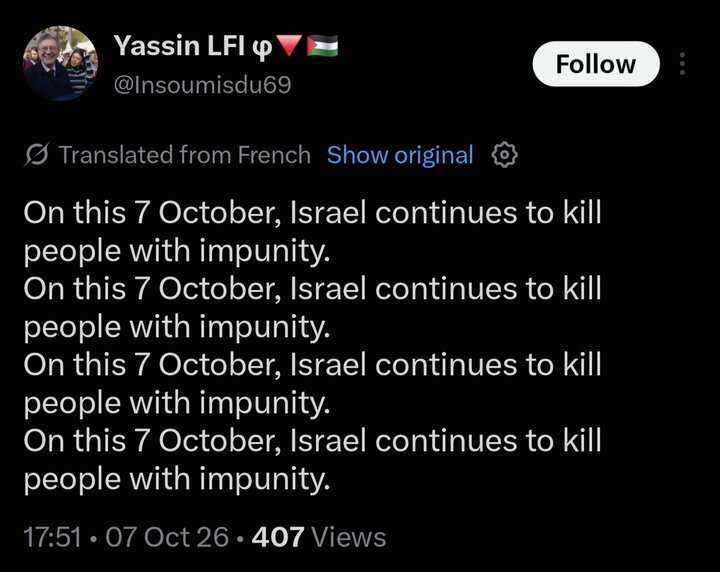Click the 407 Views counter

click(x=319, y=537)
